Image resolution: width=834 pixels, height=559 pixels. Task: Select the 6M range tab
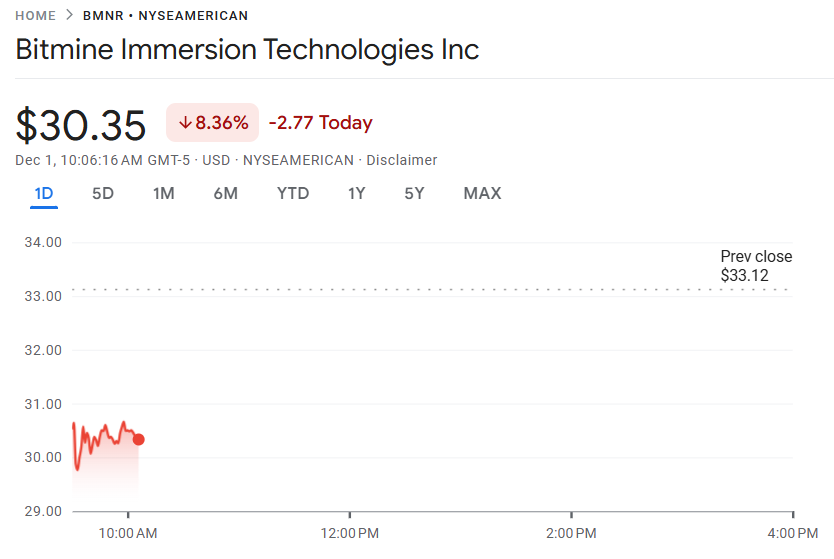pos(225,193)
